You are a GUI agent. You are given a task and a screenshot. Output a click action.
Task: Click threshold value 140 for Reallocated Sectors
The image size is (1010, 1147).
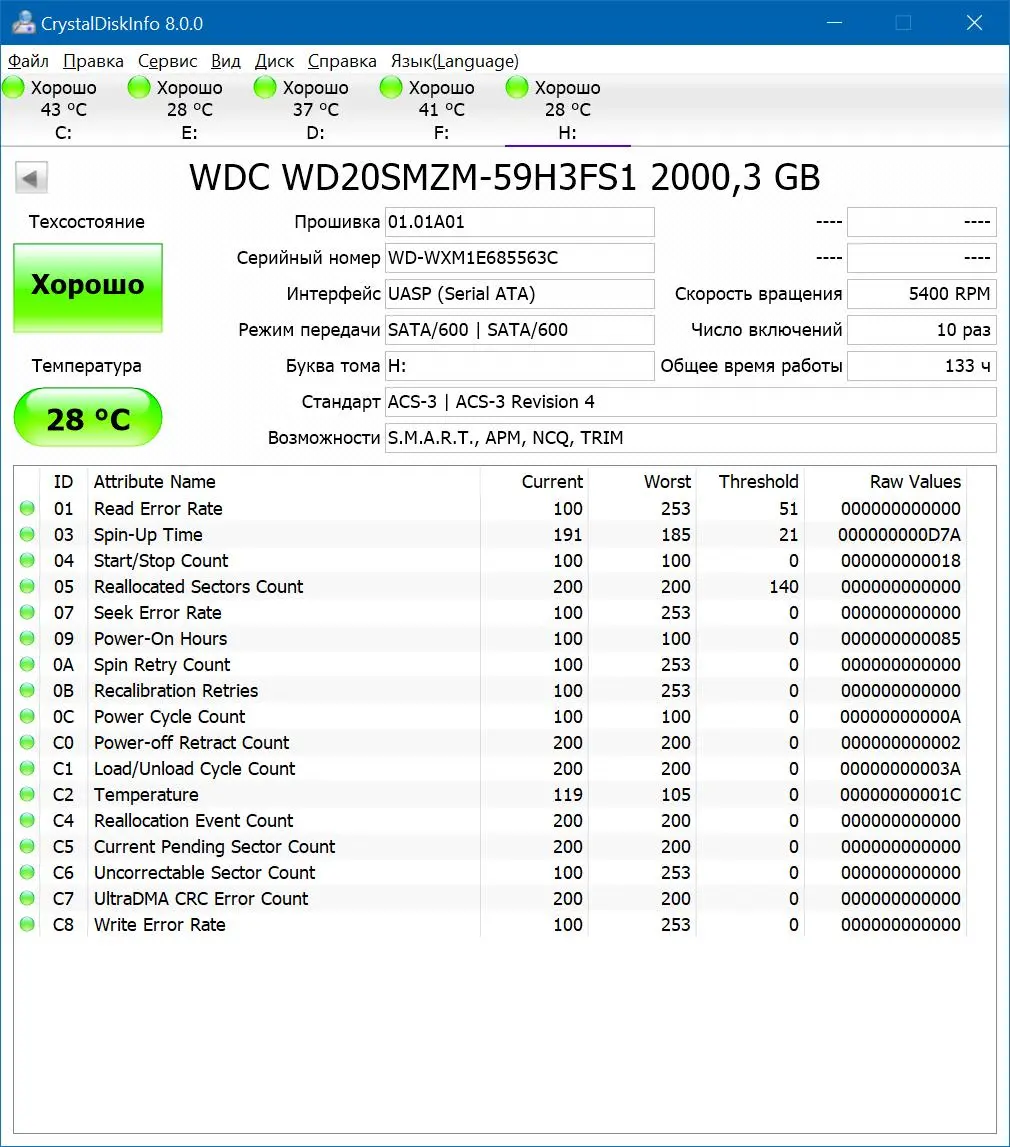click(783, 587)
